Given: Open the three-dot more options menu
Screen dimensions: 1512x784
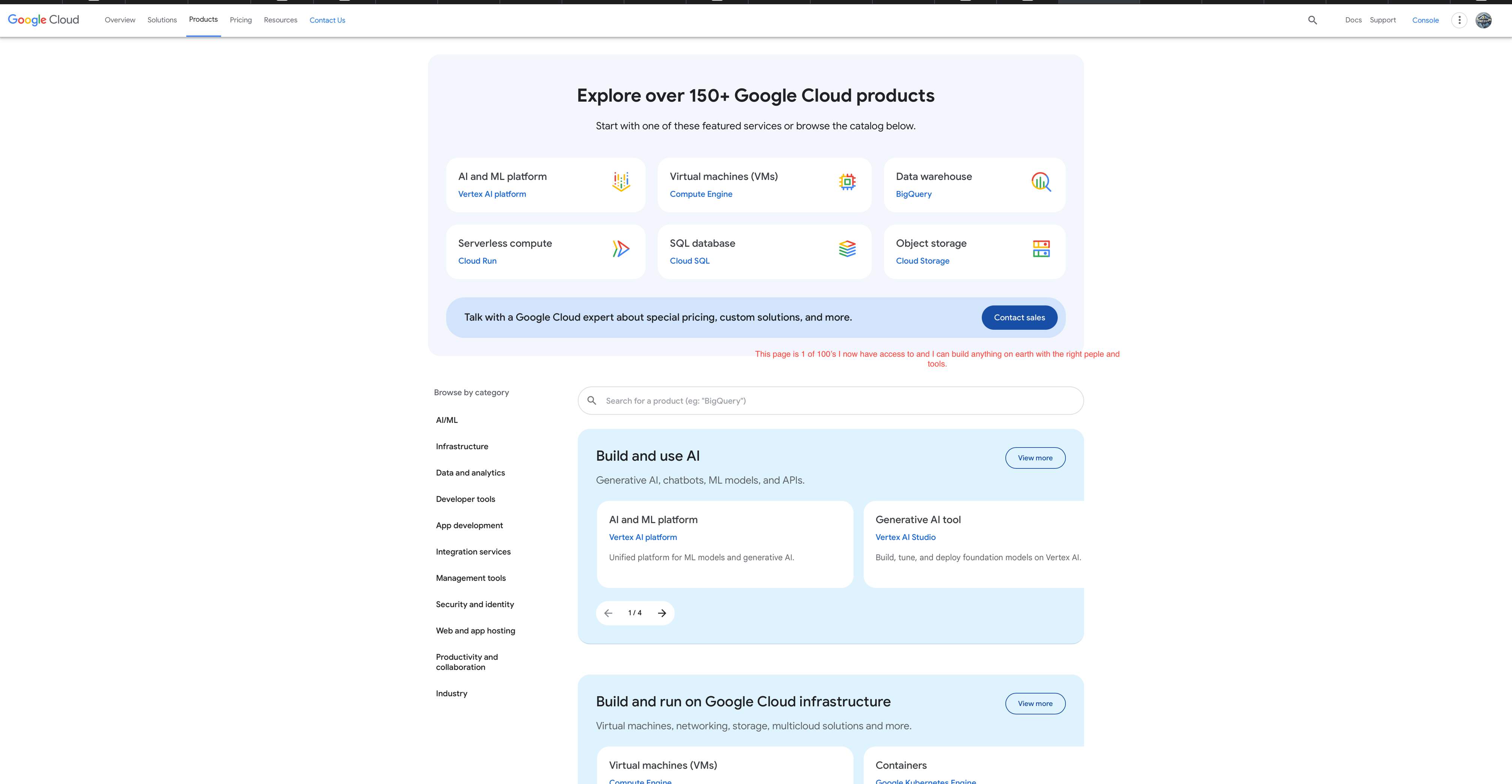Looking at the screenshot, I should point(1459,20).
